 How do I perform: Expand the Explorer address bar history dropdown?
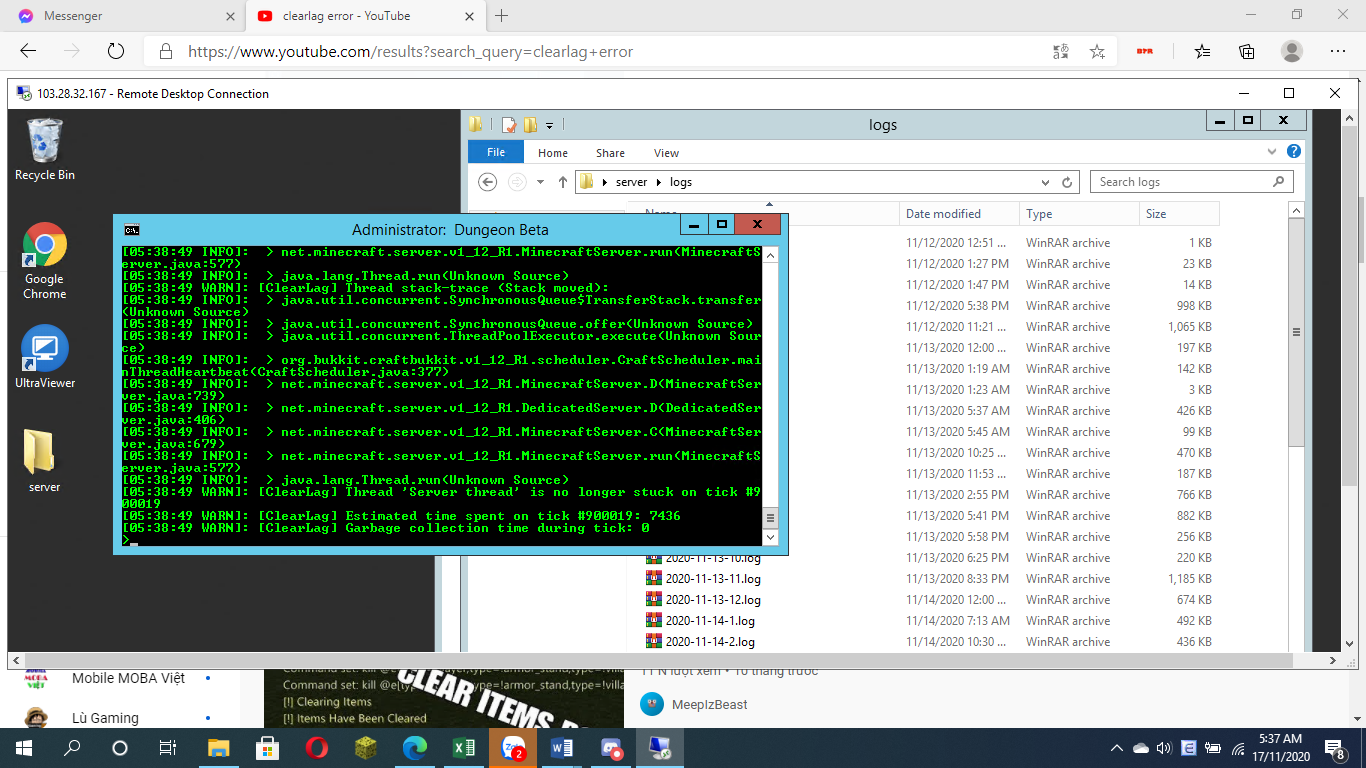1045,182
